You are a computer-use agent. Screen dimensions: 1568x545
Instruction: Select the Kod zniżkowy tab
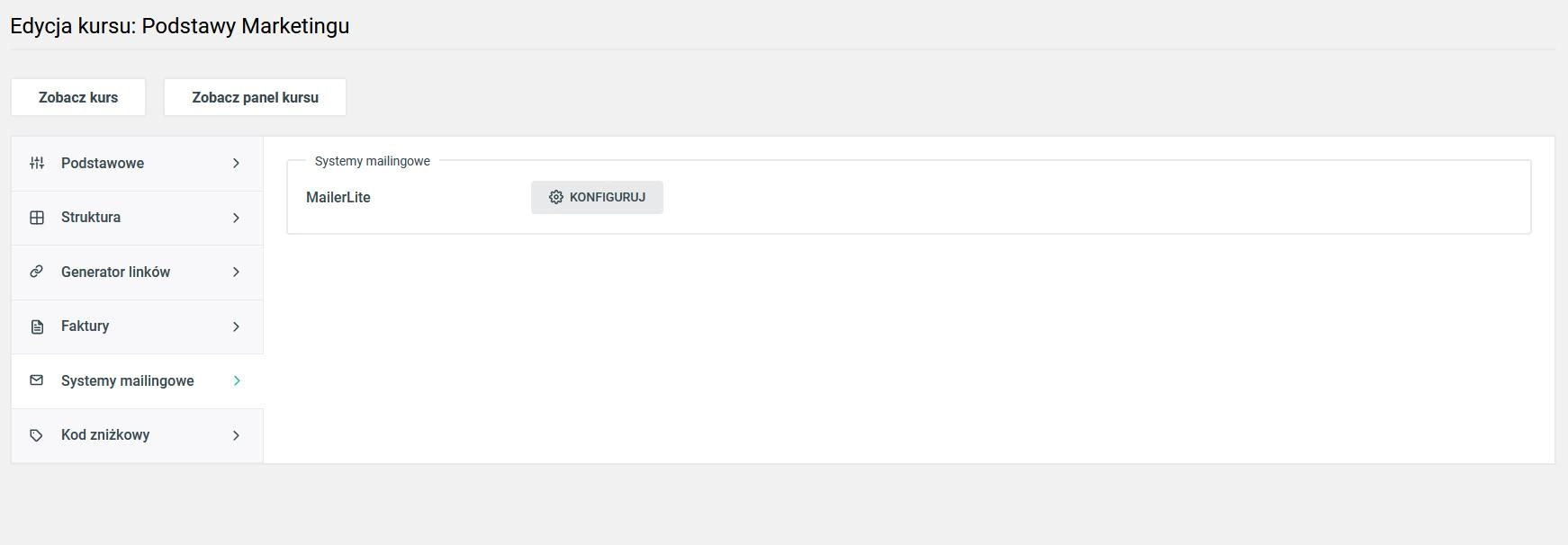(137, 435)
